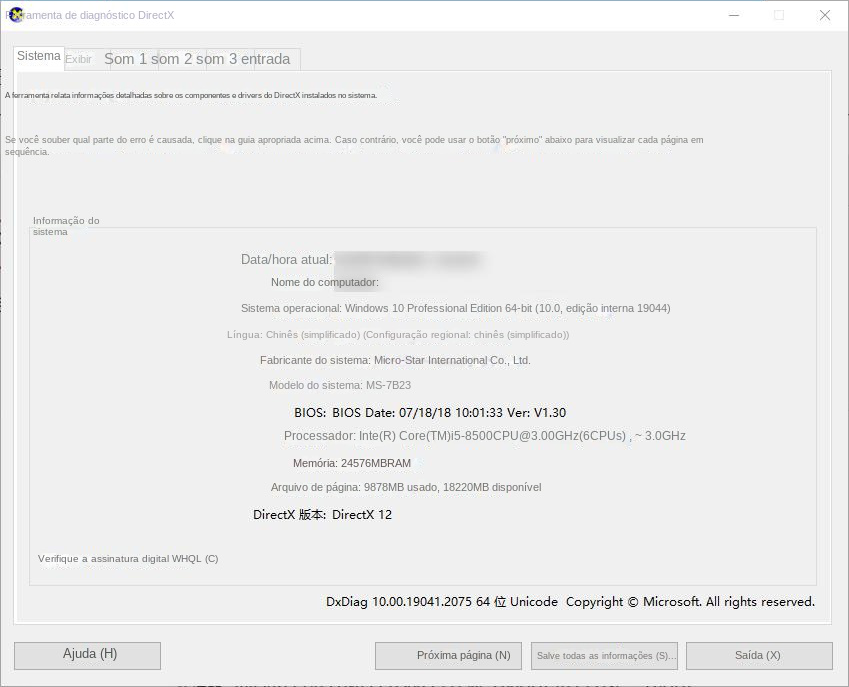This screenshot has width=849, height=687.
Task: Select the Sistema operacional Windows 10 line
Action: [455, 308]
